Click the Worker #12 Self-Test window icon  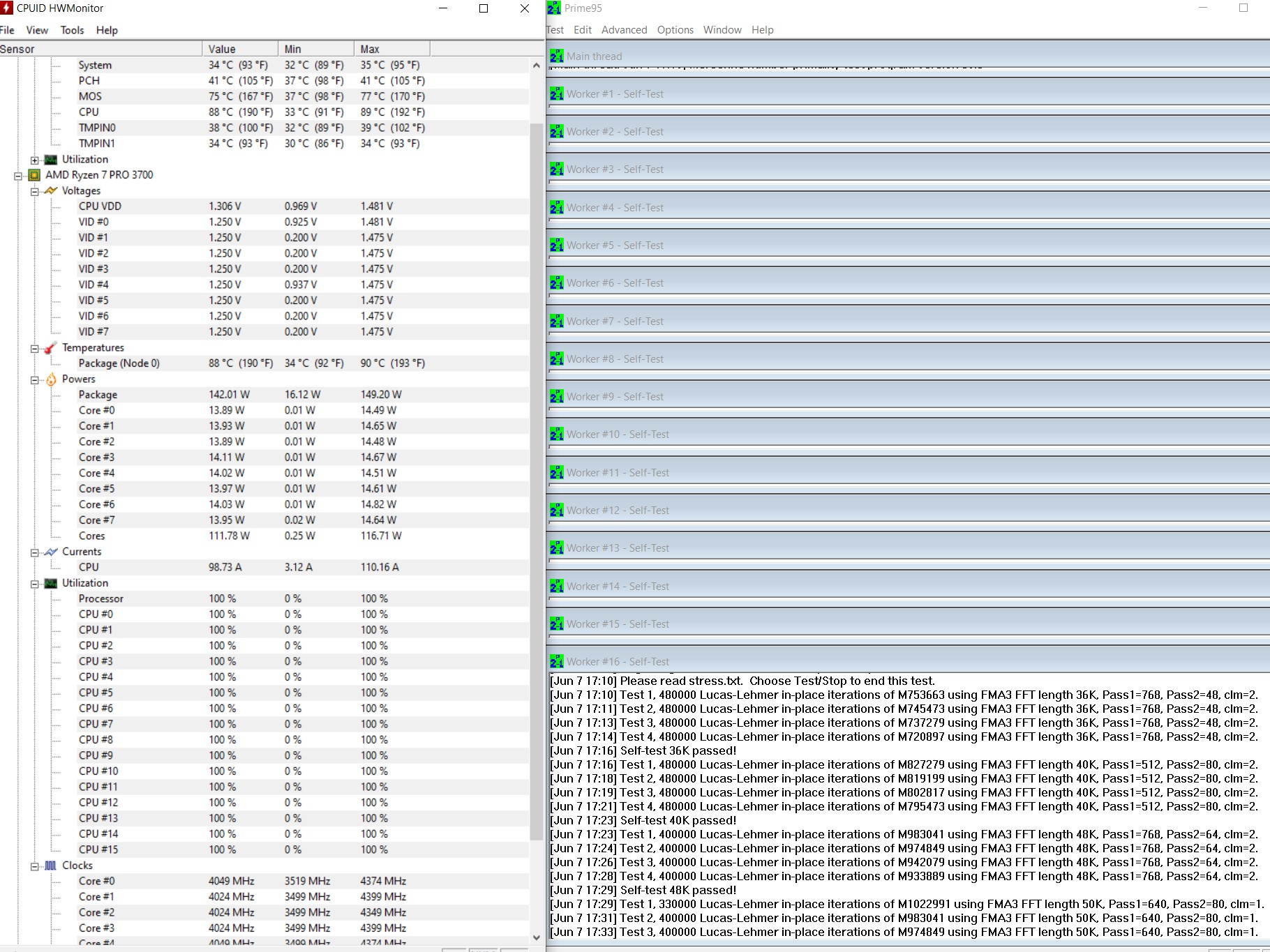557,511
